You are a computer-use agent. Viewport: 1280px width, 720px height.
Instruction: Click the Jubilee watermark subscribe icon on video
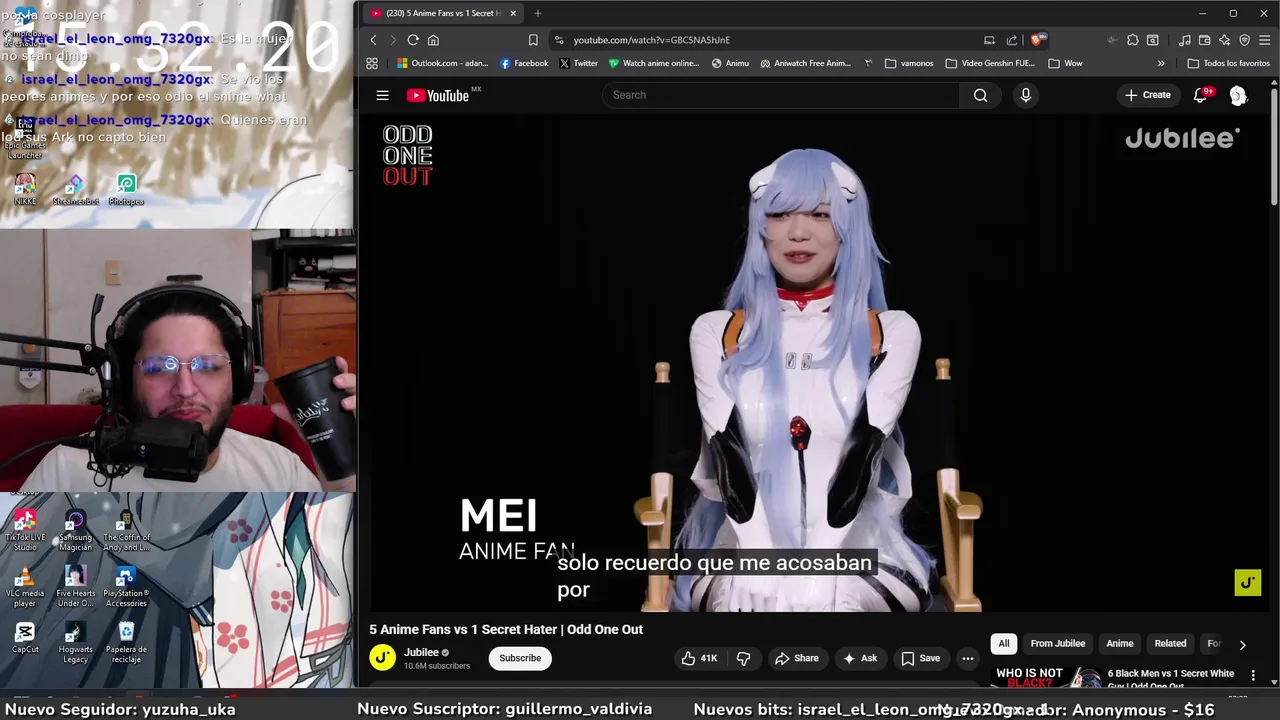coord(1247,582)
